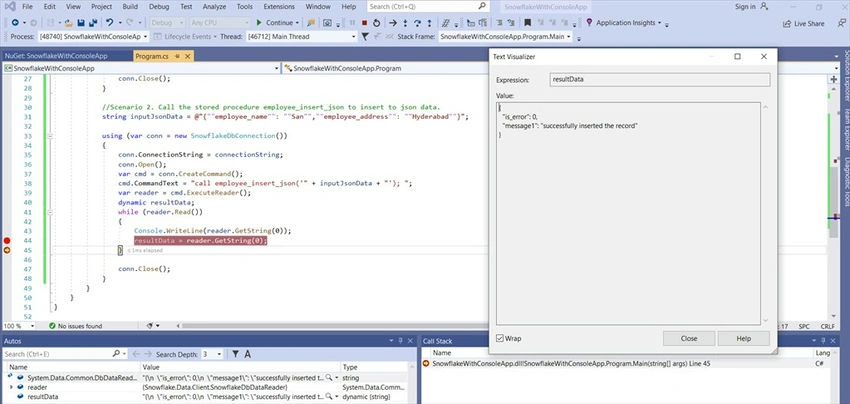The width and height of the screenshot is (850, 404).
Task: Open the File menu
Action: [x=27, y=7]
